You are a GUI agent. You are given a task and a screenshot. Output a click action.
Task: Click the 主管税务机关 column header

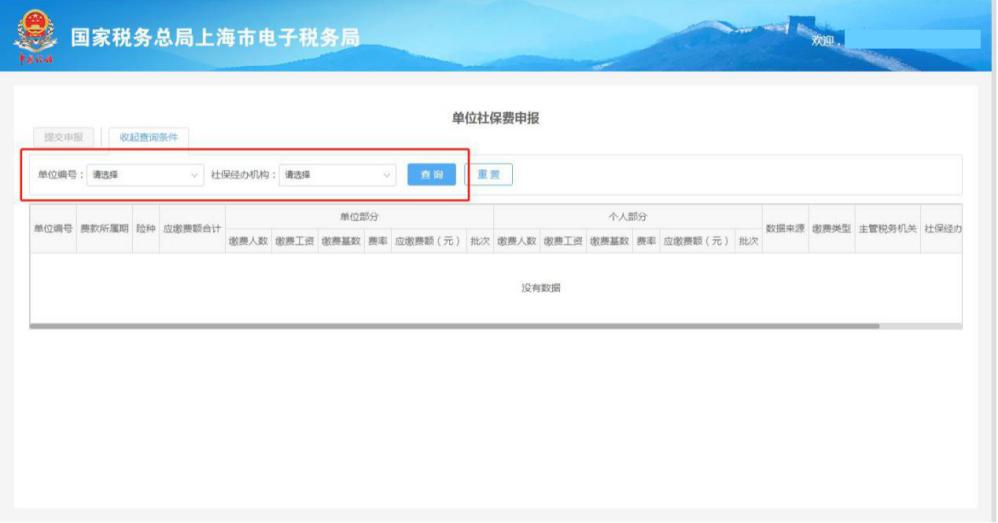888,228
